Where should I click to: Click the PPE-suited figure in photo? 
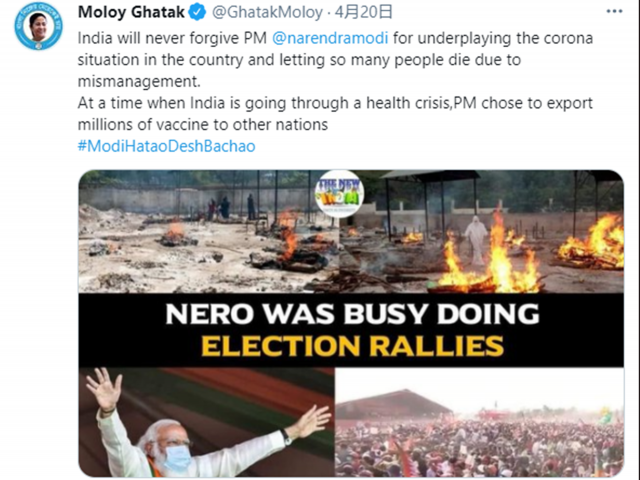click(x=476, y=239)
